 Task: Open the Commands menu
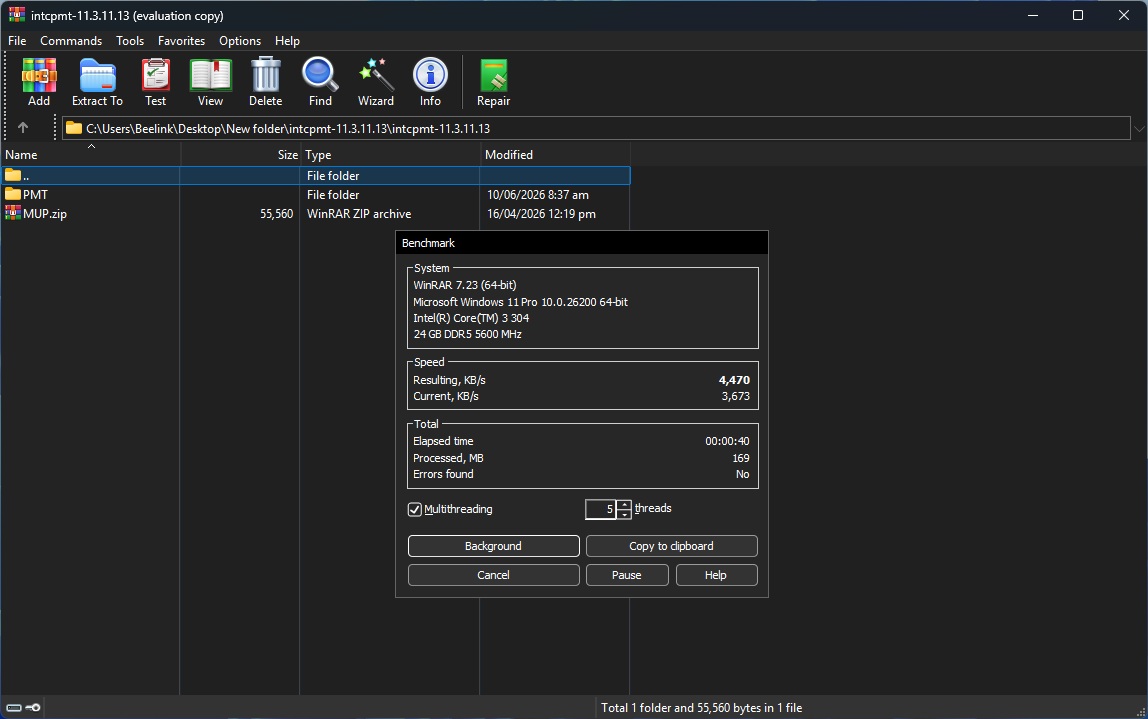(71, 40)
